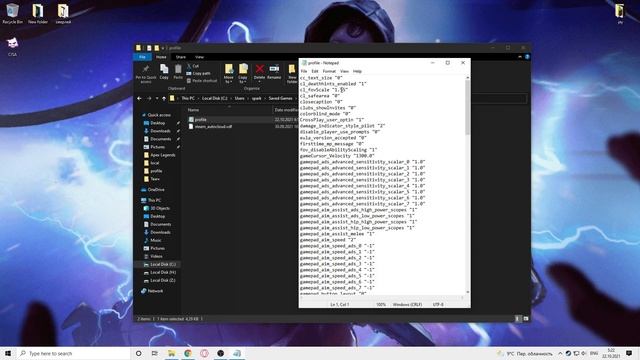The image size is (640, 360).
Task: Click the New folder ribbon icon
Action: click(292, 73)
